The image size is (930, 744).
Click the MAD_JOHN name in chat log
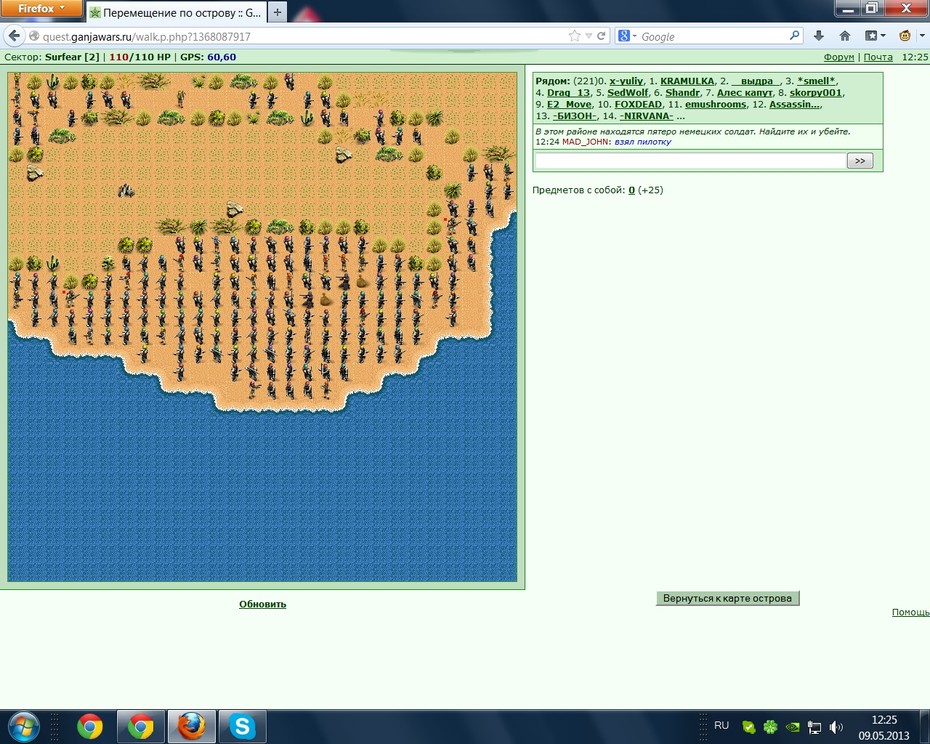pos(585,142)
